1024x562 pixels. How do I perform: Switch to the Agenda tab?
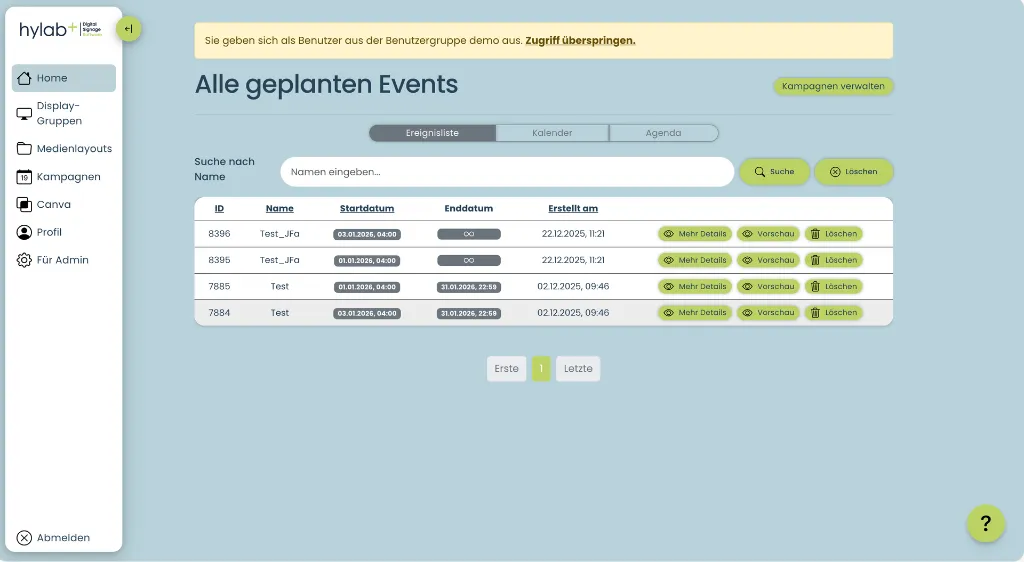664,133
